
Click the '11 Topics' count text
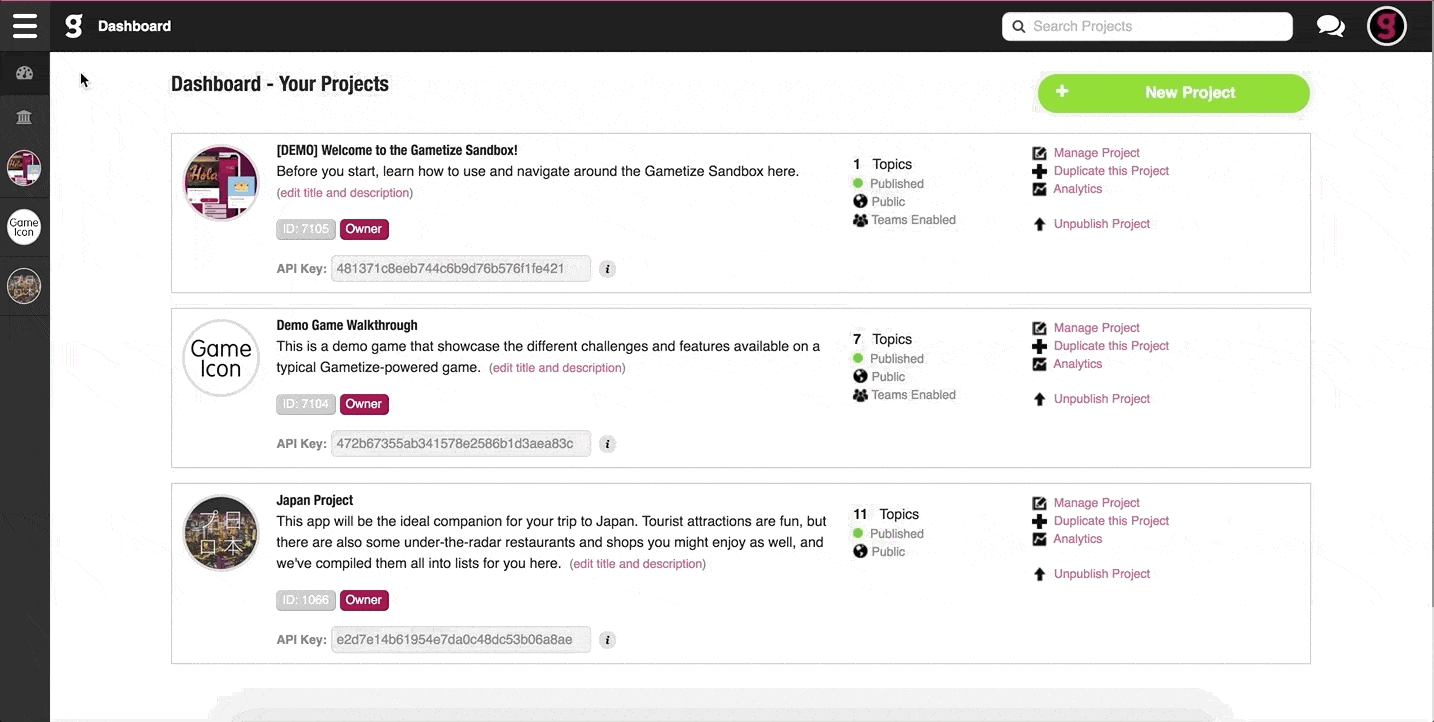click(x=885, y=514)
